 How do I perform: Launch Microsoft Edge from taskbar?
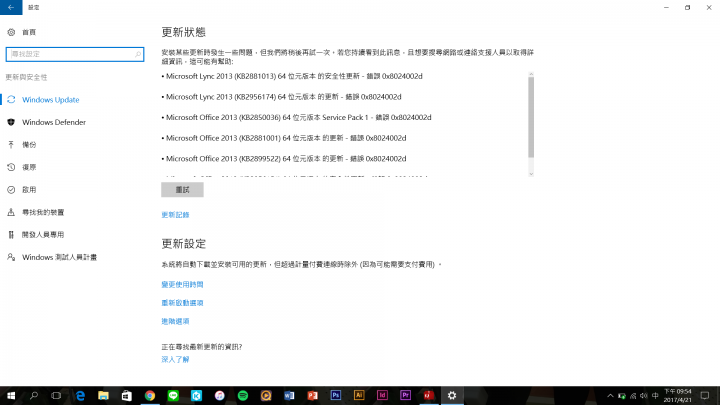pos(80,395)
